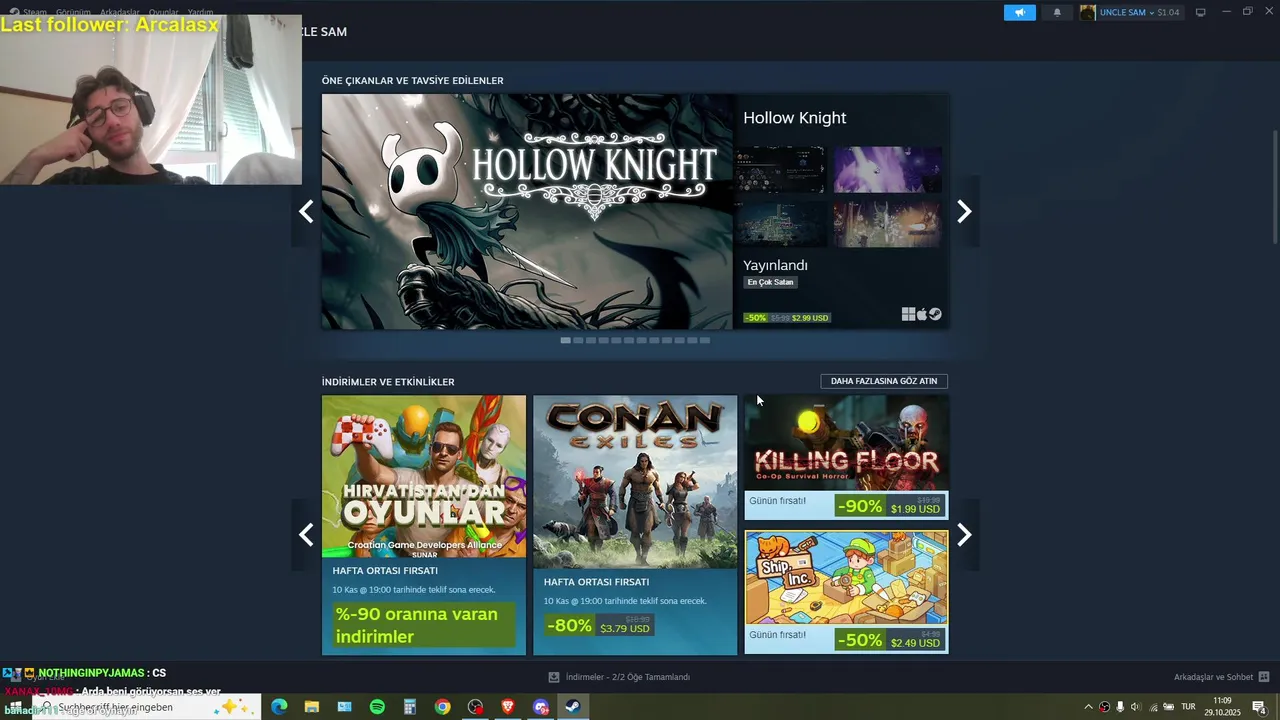Open the Ship Inc. daily deal

[x=846, y=592]
